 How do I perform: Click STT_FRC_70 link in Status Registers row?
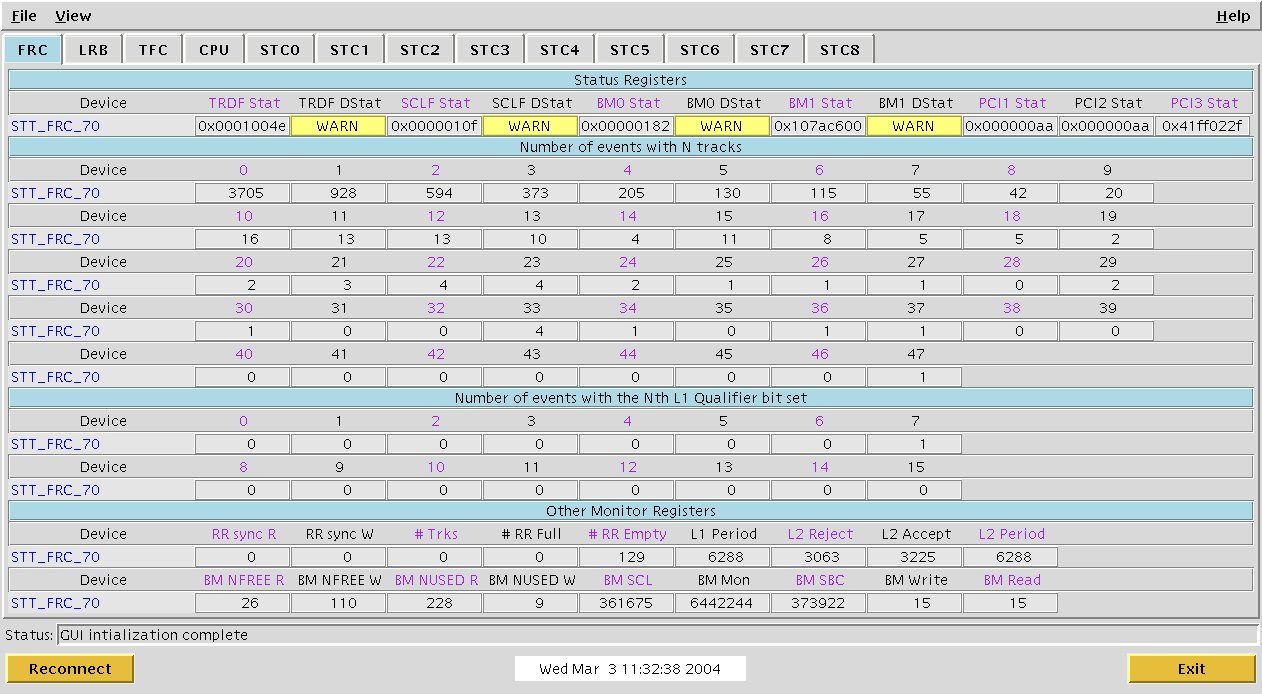(56, 127)
